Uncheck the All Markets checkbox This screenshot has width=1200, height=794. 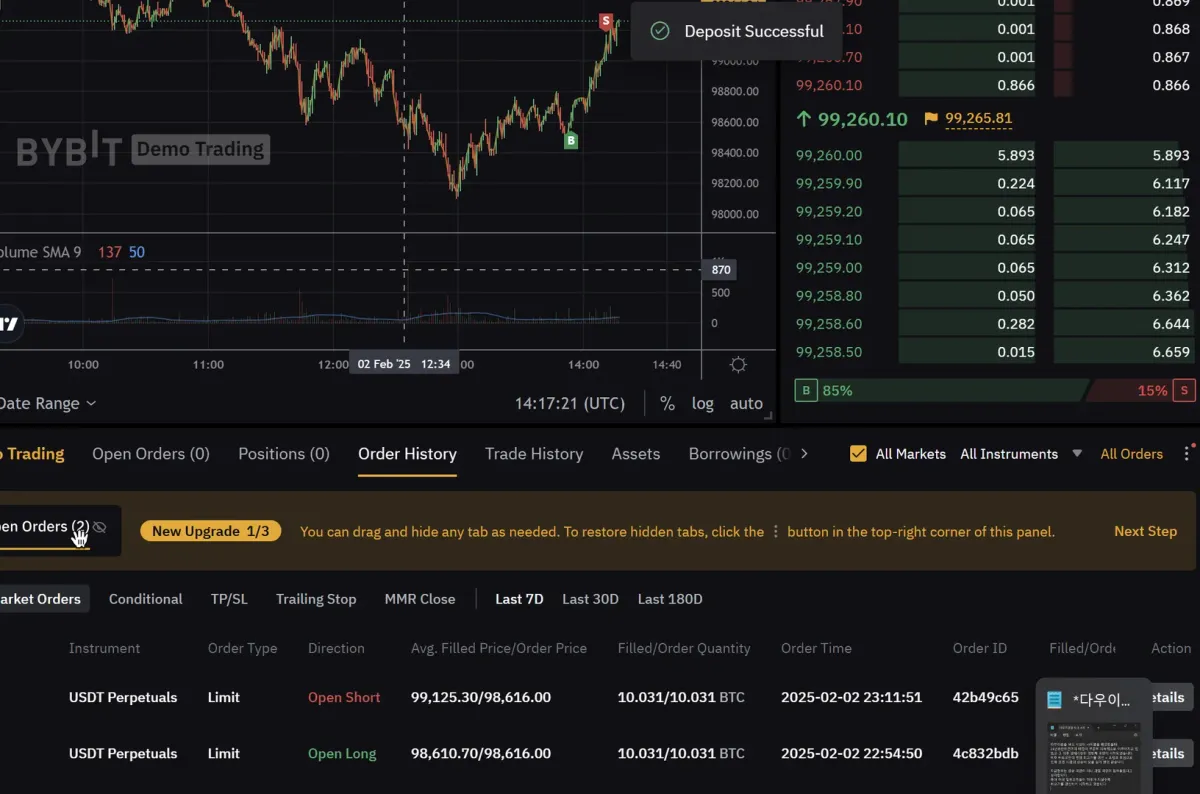pyautogui.click(x=858, y=454)
